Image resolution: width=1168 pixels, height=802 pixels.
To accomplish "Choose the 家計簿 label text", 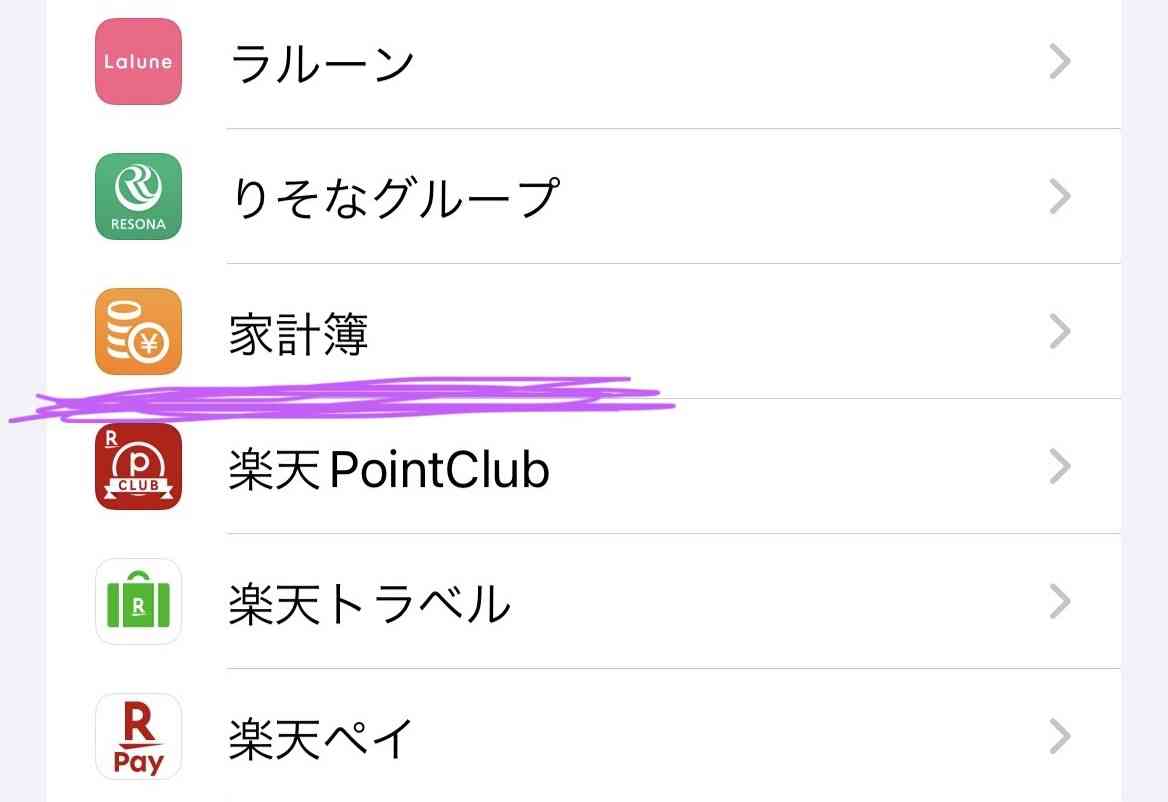I will click(299, 334).
